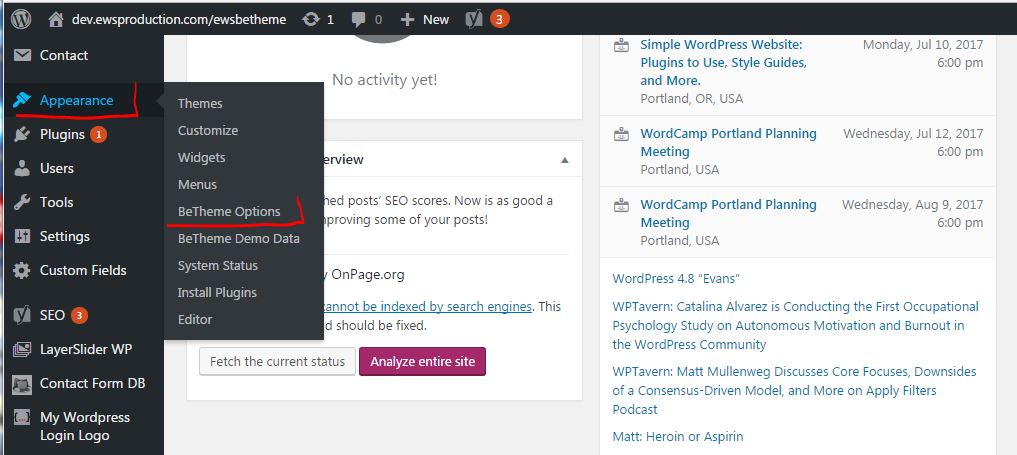
Task: Open WPTavern Catalina Alvarez article link
Action: (x=795, y=325)
